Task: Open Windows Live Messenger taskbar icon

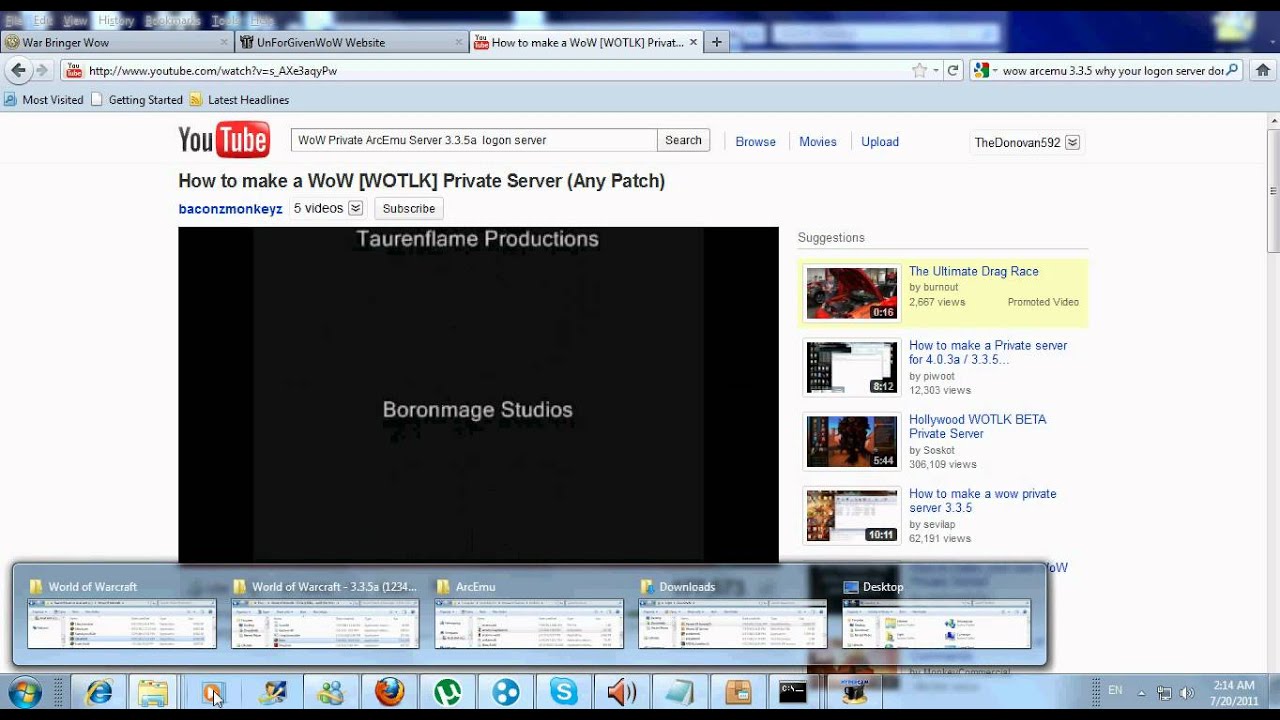Action: point(330,692)
